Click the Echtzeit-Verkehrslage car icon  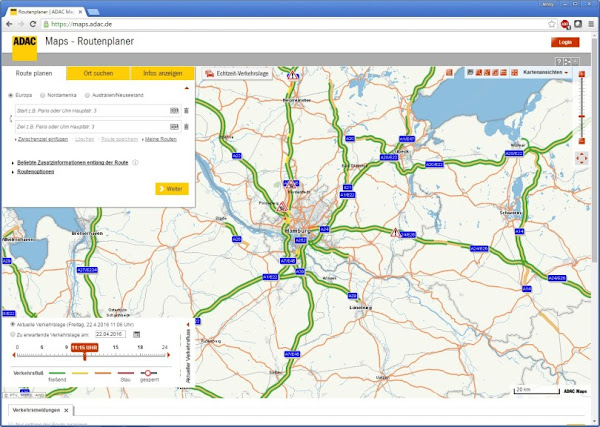[209, 73]
